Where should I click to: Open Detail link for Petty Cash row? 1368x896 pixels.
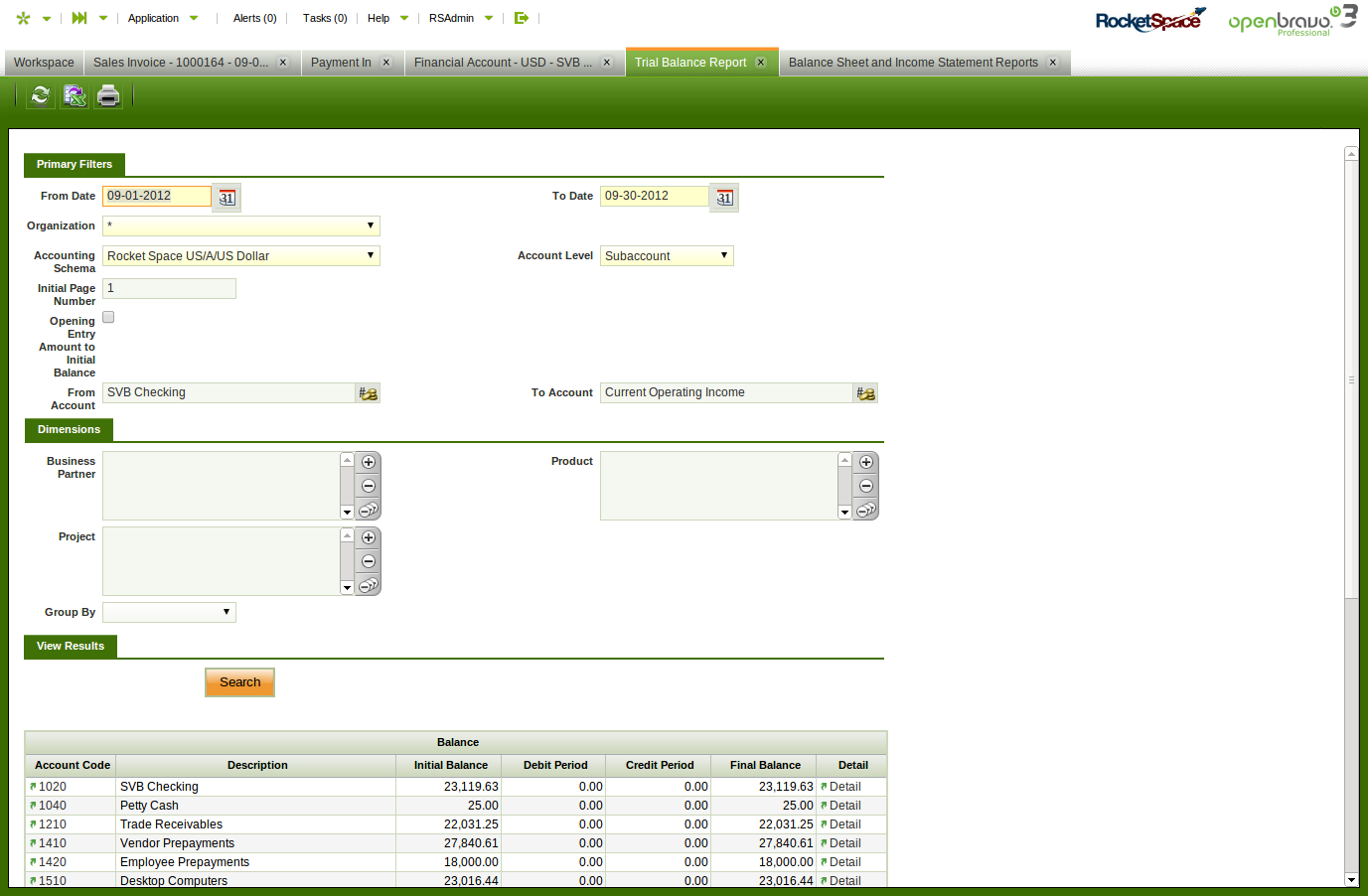click(844, 806)
